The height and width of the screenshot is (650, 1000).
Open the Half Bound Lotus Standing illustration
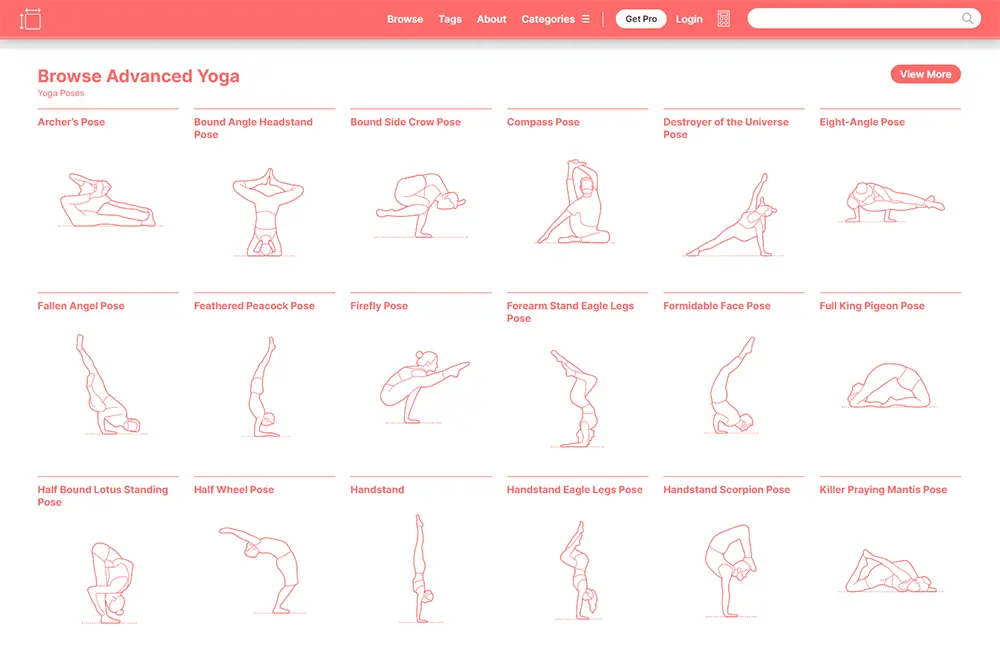coord(110,583)
